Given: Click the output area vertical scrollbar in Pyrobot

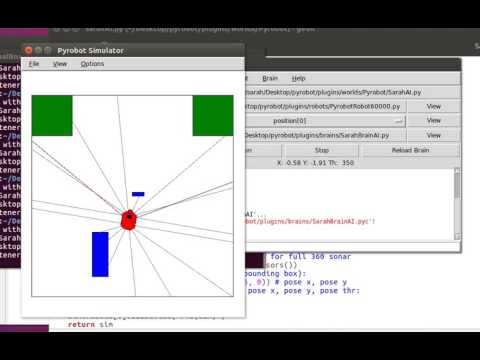Looking at the screenshot, I should pyautogui.click(x=457, y=204).
